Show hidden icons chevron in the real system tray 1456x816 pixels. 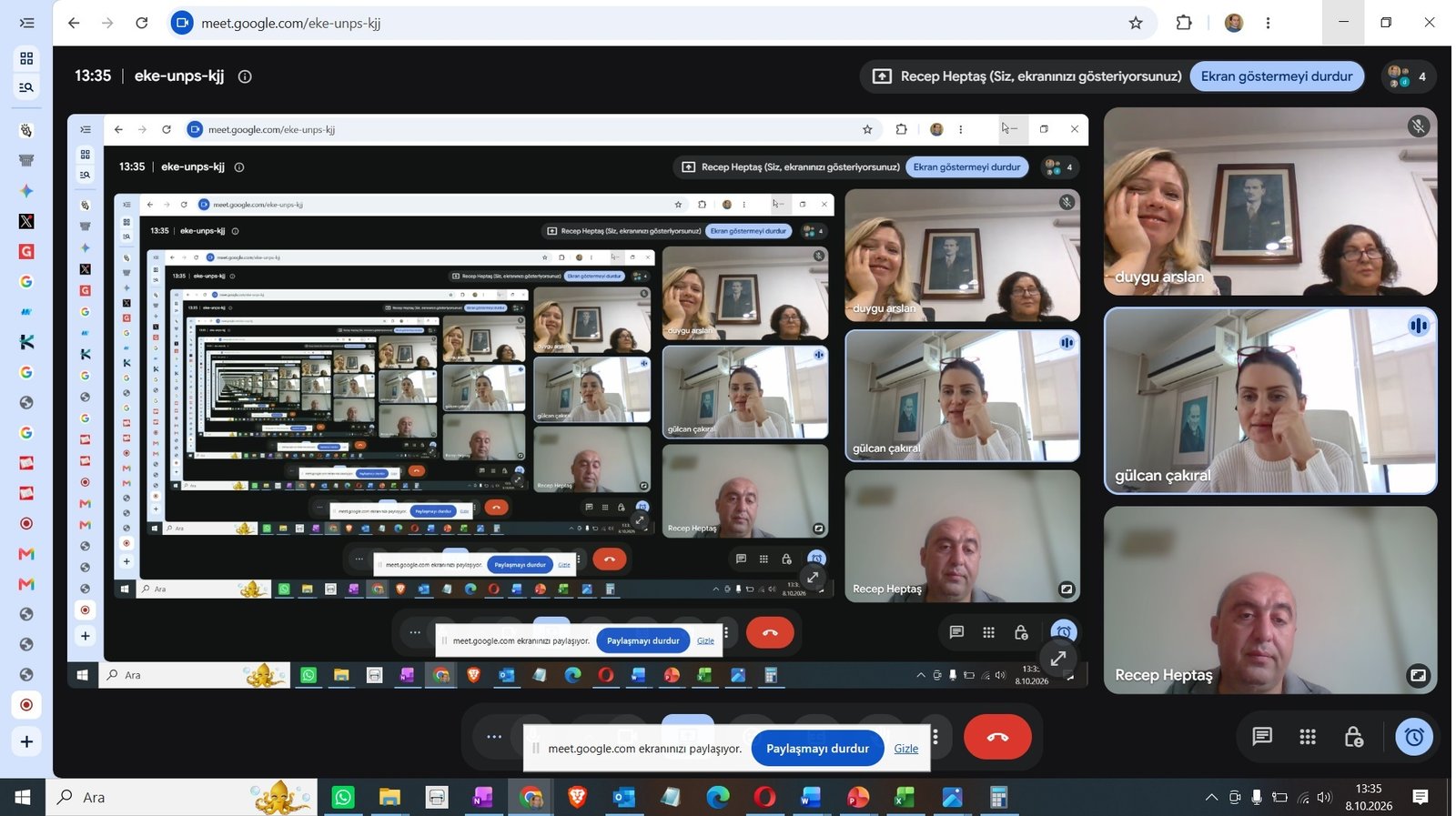click(x=1211, y=798)
